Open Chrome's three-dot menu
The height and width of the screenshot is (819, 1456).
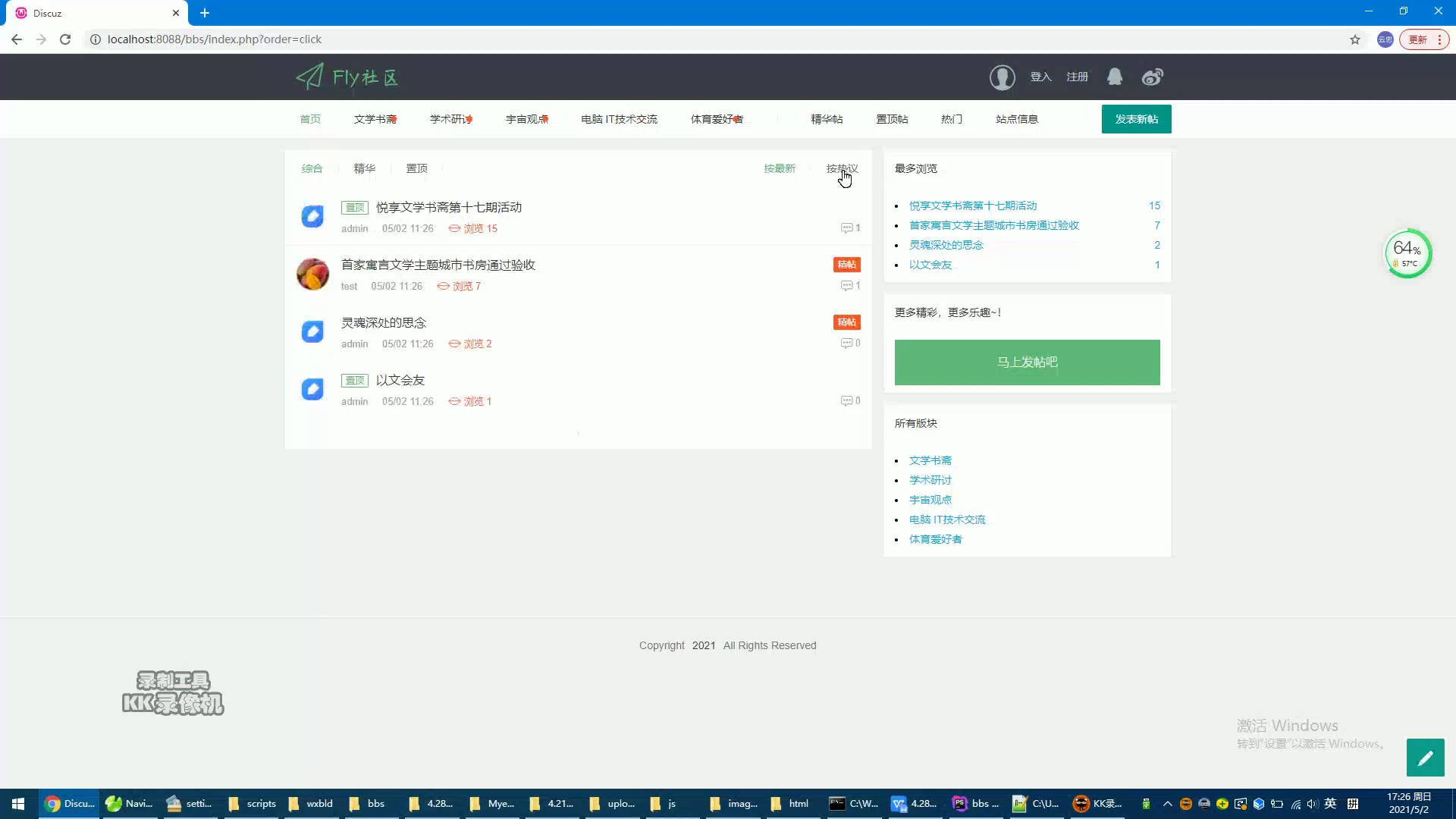[1439, 39]
